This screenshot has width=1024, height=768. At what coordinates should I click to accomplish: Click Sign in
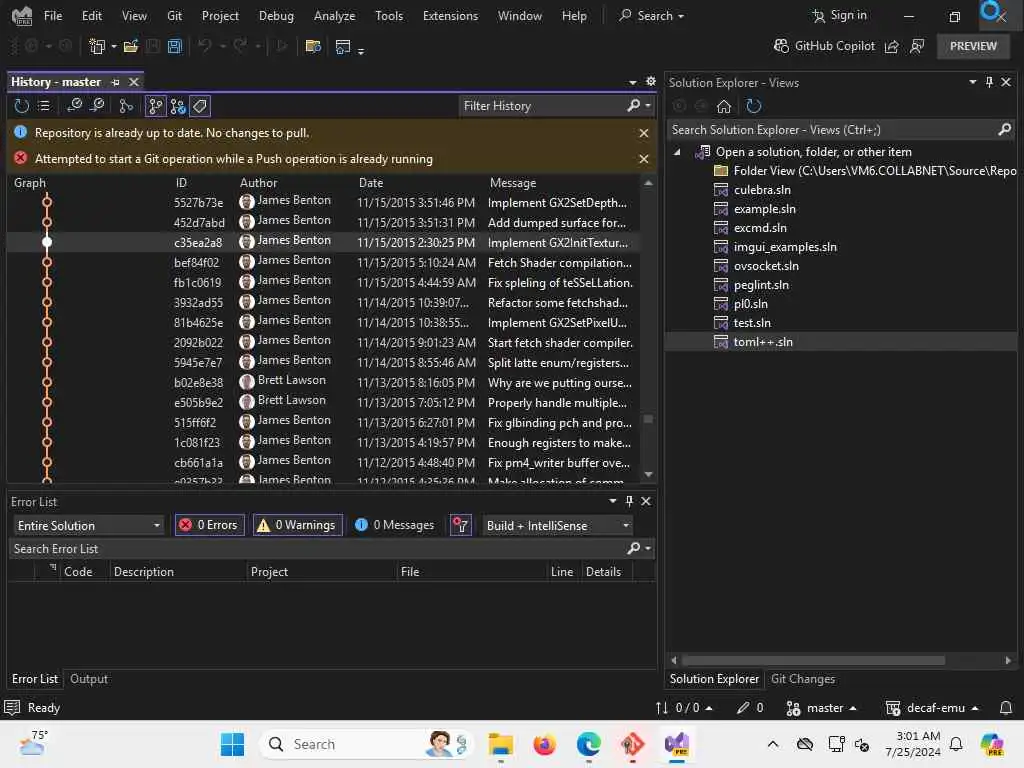pyautogui.click(x=839, y=15)
